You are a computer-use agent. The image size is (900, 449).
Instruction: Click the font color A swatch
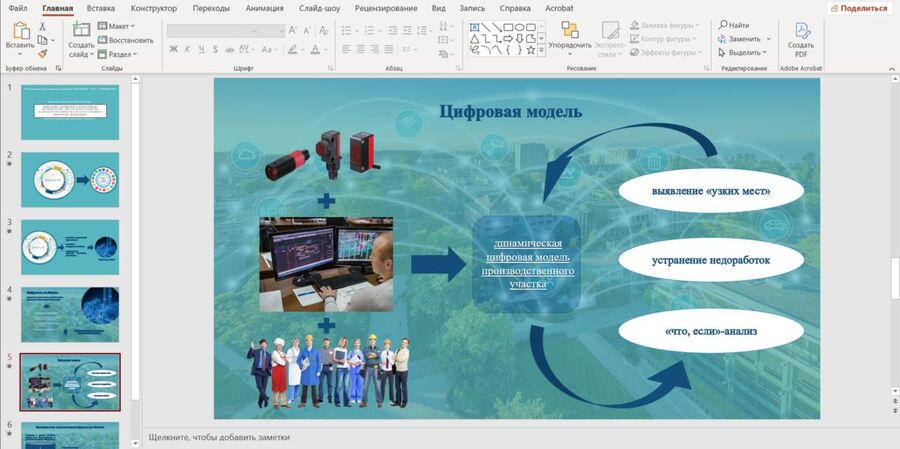pos(316,48)
